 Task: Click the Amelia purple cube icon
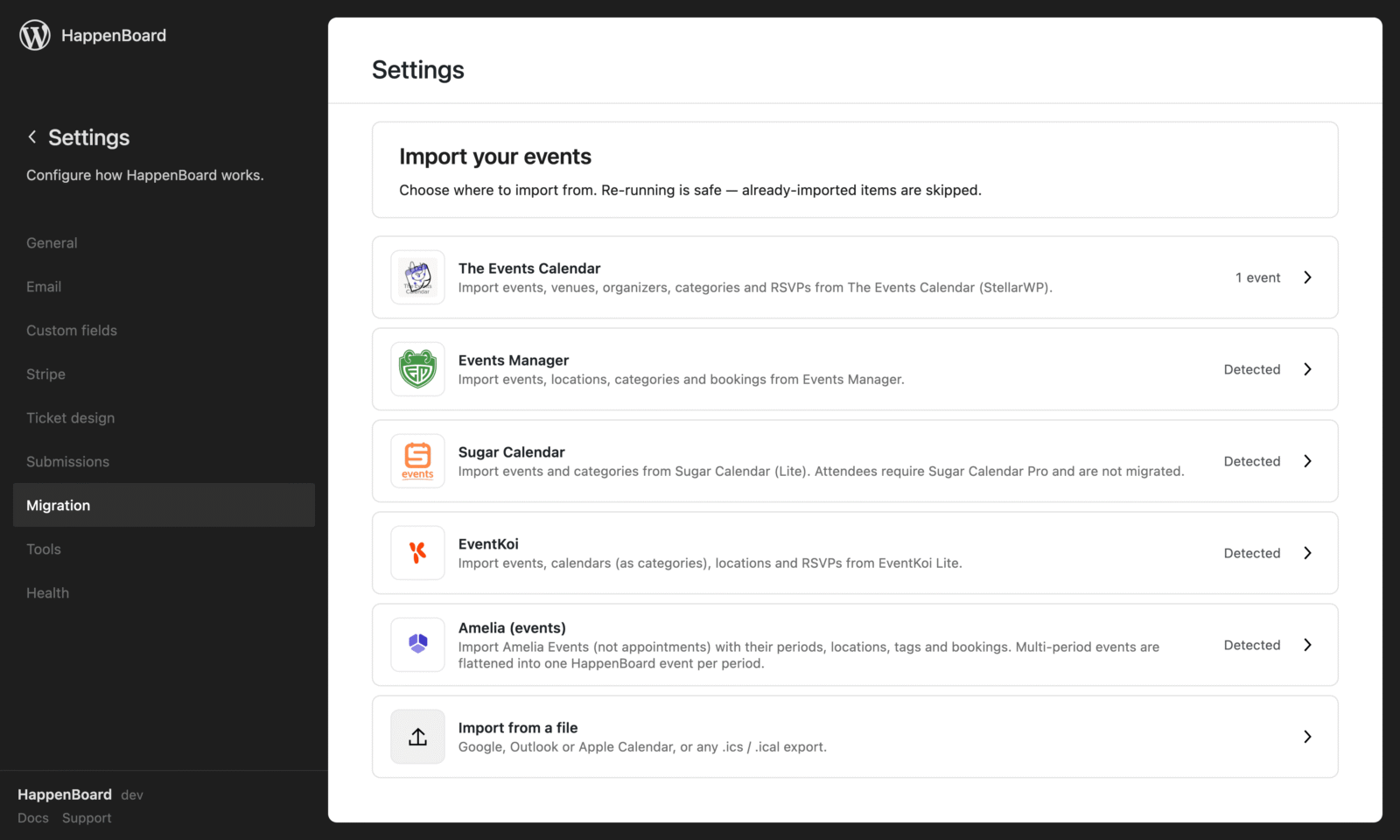click(417, 645)
